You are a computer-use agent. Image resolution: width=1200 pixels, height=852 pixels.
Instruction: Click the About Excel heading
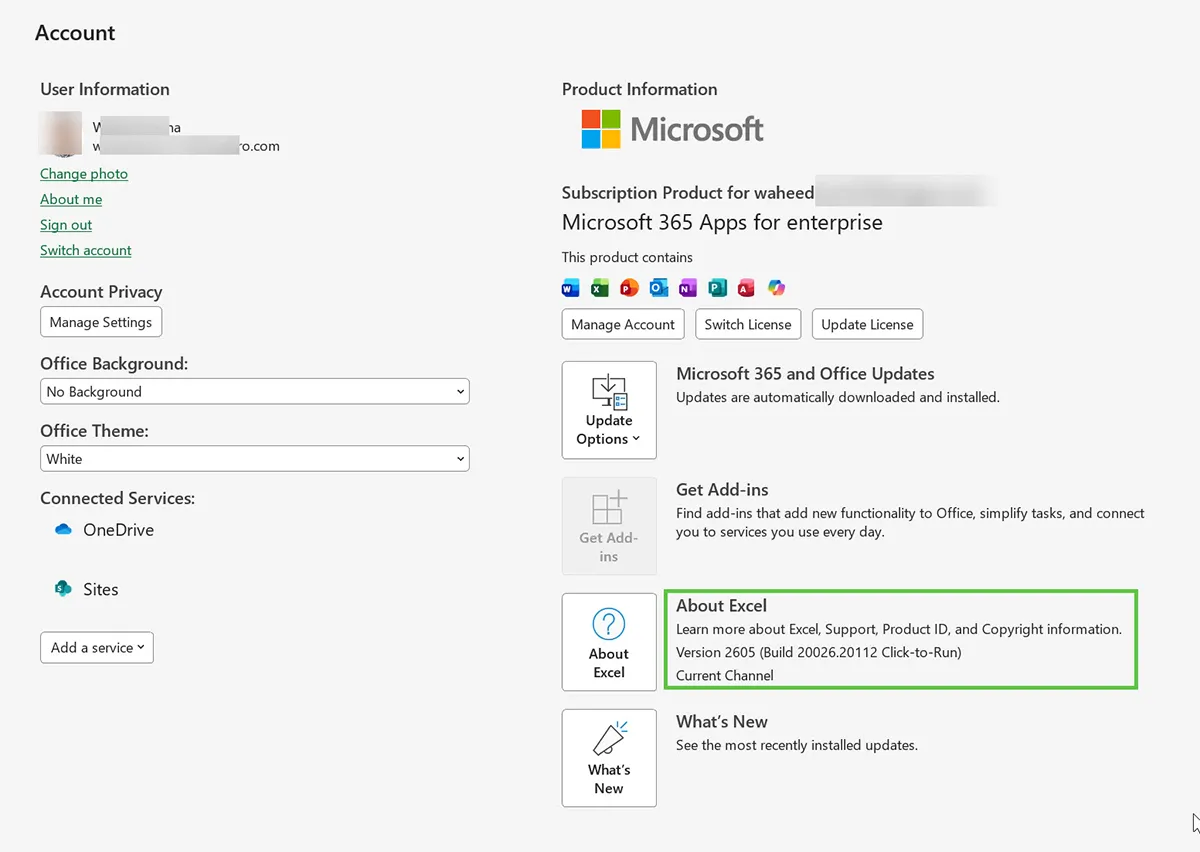coord(721,606)
